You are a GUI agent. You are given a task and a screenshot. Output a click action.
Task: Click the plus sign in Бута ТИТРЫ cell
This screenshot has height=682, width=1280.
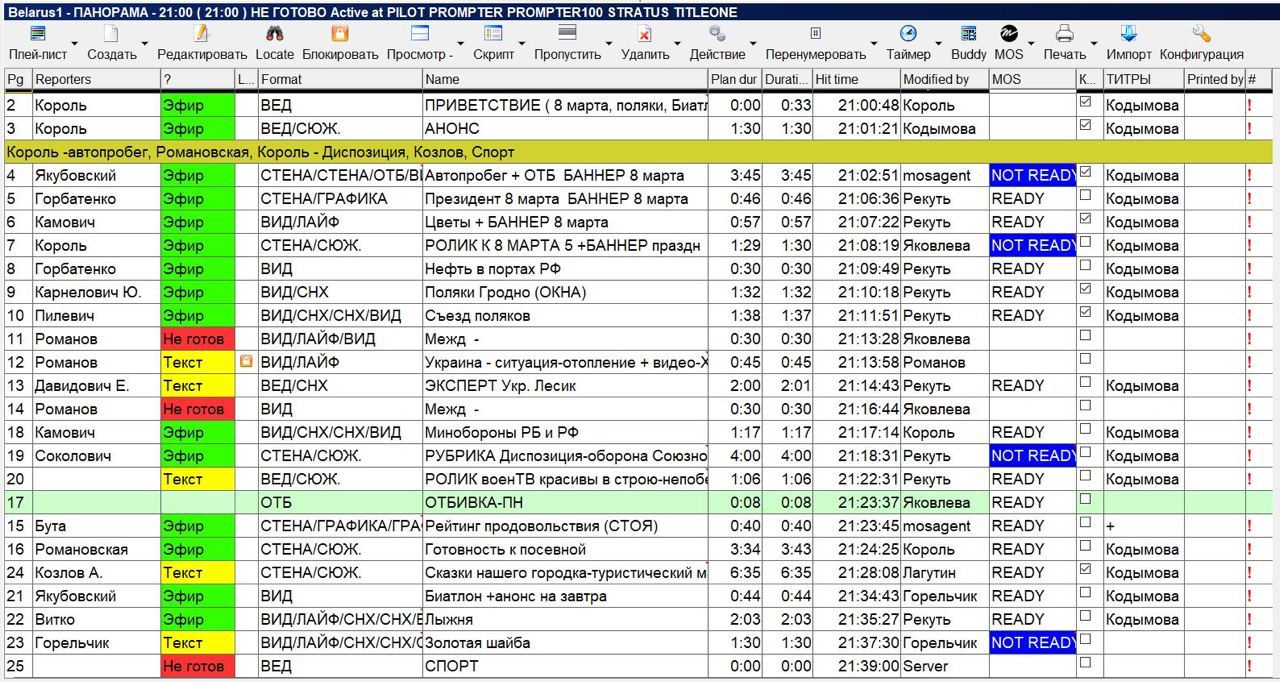coord(1111,526)
